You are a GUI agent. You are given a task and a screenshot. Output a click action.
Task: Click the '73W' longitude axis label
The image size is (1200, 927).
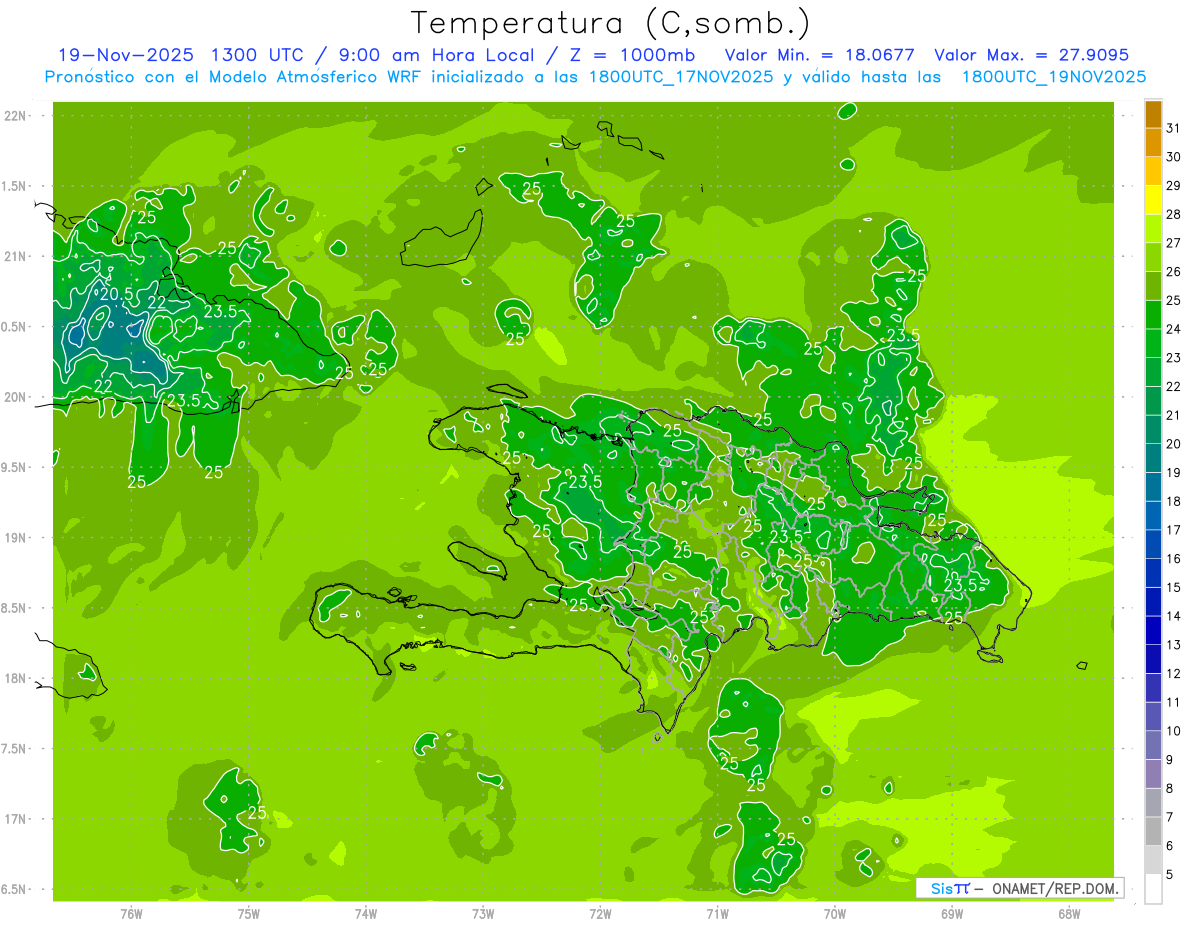483,914
